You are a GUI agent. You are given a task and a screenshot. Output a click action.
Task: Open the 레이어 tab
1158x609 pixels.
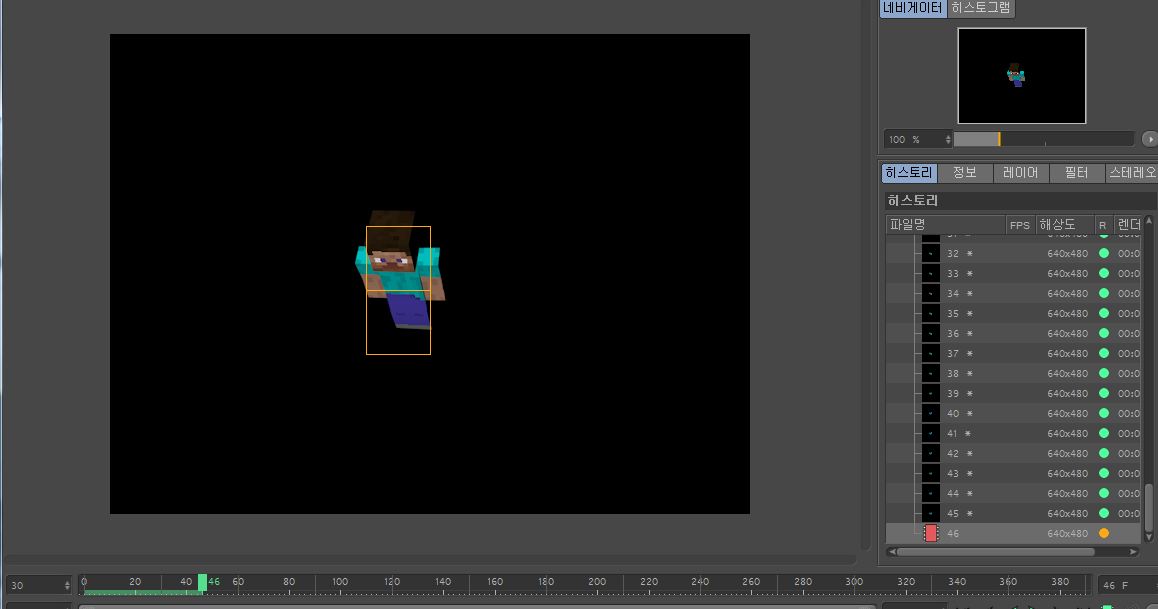click(1021, 173)
